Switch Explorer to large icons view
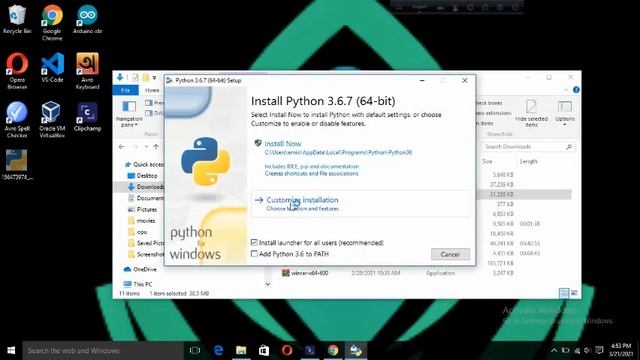 click(x=574, y=293)
